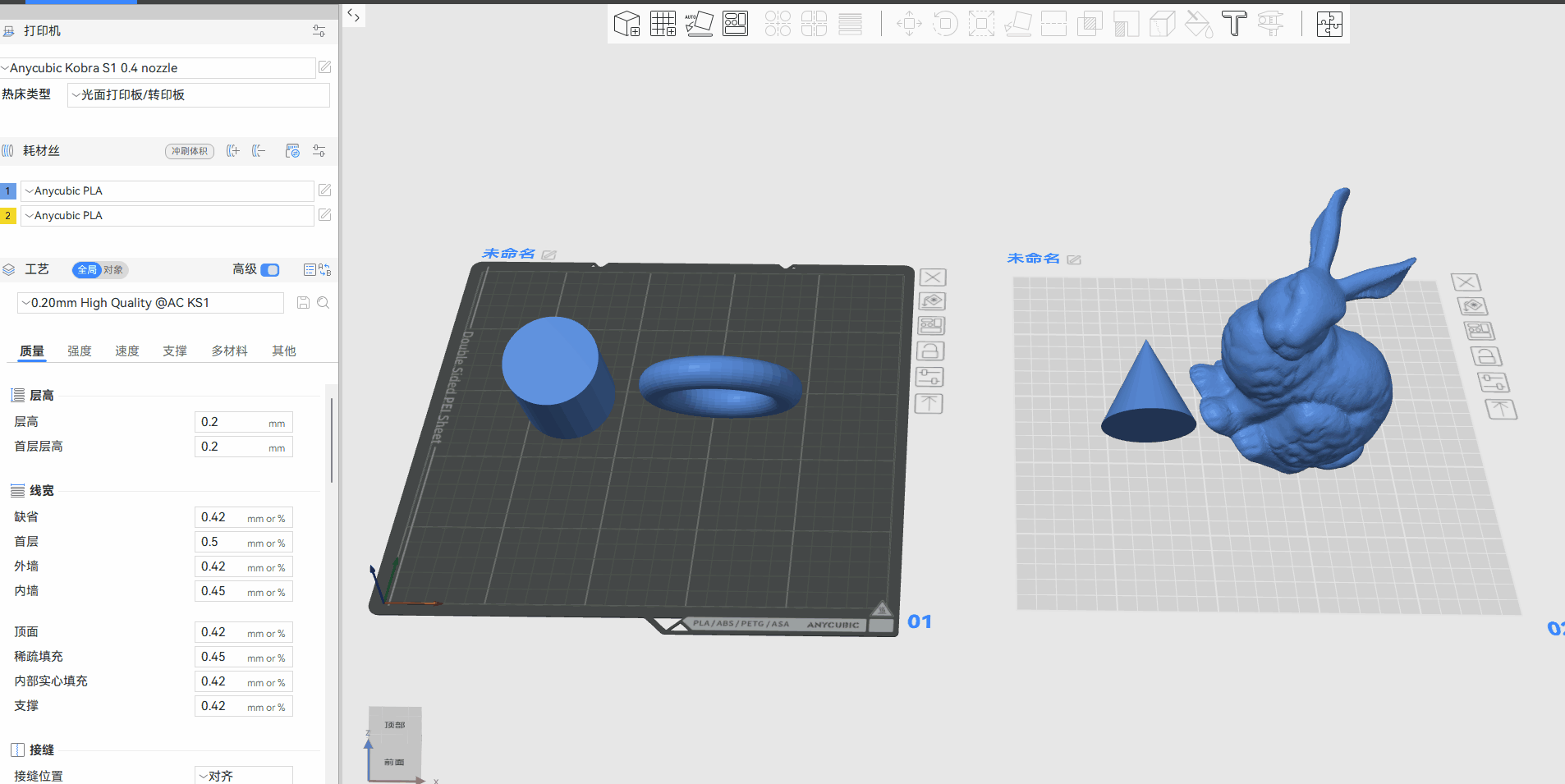Open plate 01 settings sliders icon
This screenshot has height=784, width=1565.
click(x=929, y=378)
